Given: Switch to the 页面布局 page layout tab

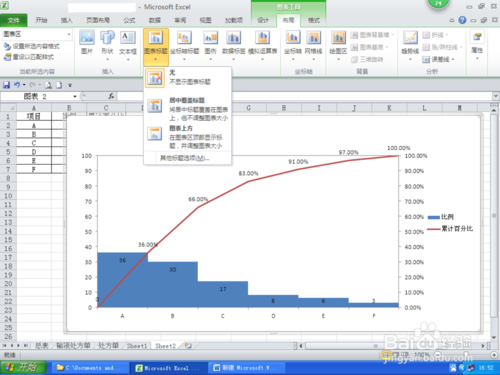Looking at the screenshot, I should pos(98,20).
